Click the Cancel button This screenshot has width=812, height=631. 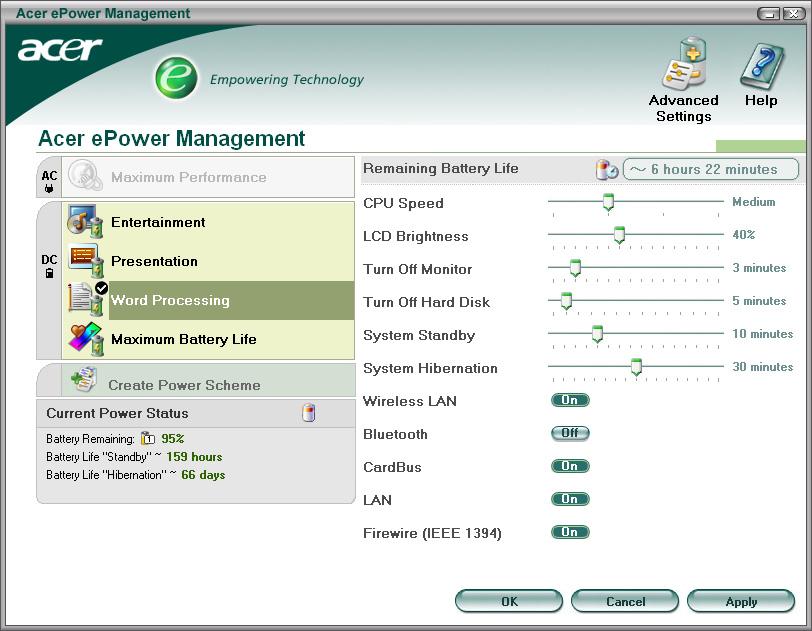point(625,601)
